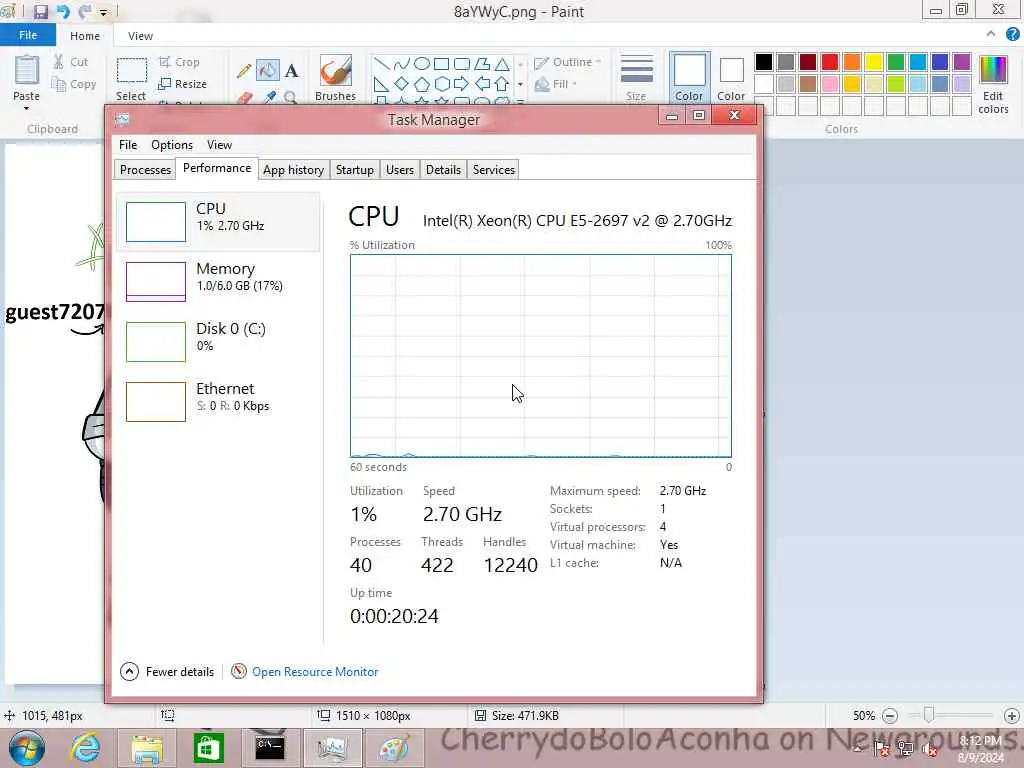Image resolution: width=1024 pixels, height=768 pixels.
Task: Open Edit colors in Paint
Action: pyautogui.click(x=993, y=85)
